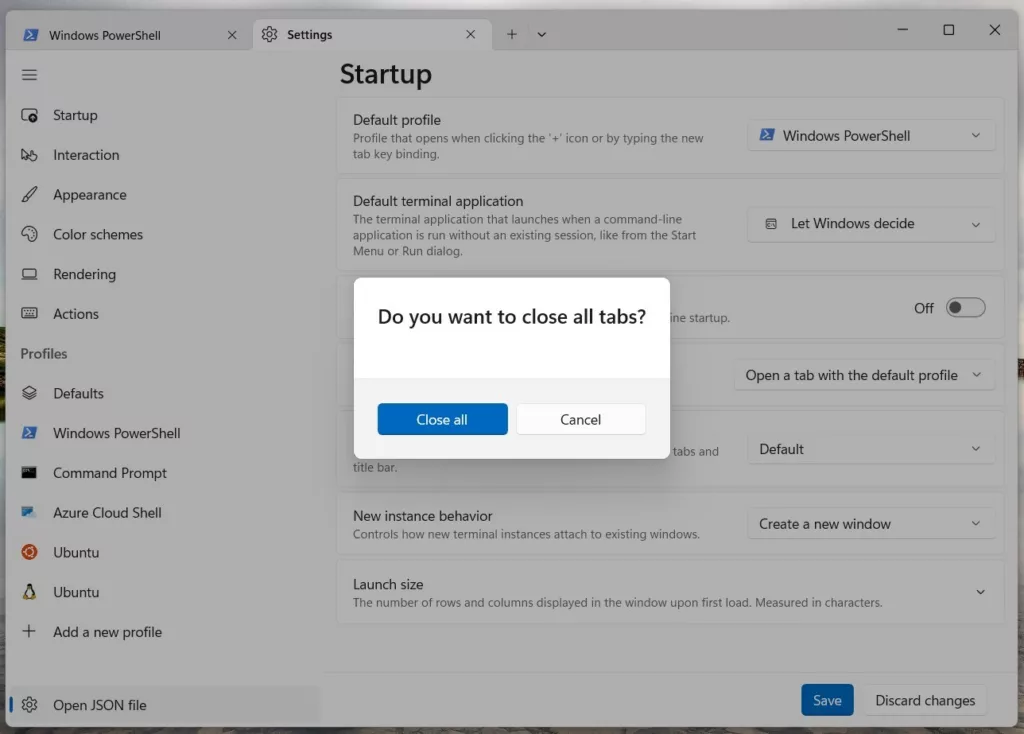The height and width of the screenshot is (734, 1024).
Task: Click the gear icon beside Open JSON file
Action: coord(29,705)
